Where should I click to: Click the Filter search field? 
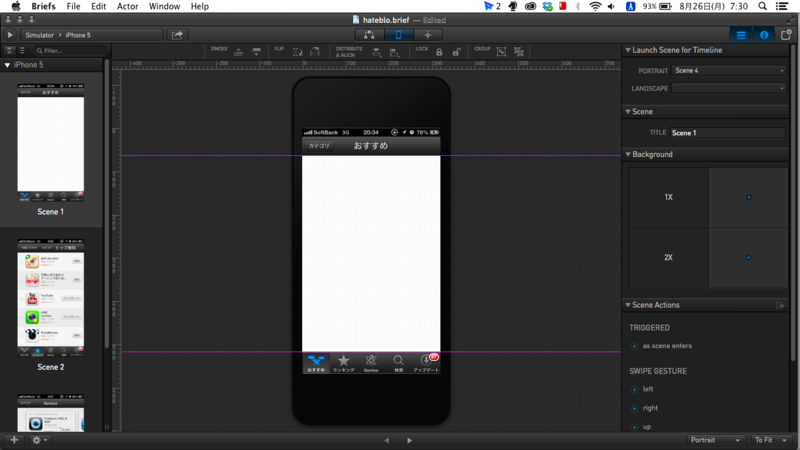69,51
